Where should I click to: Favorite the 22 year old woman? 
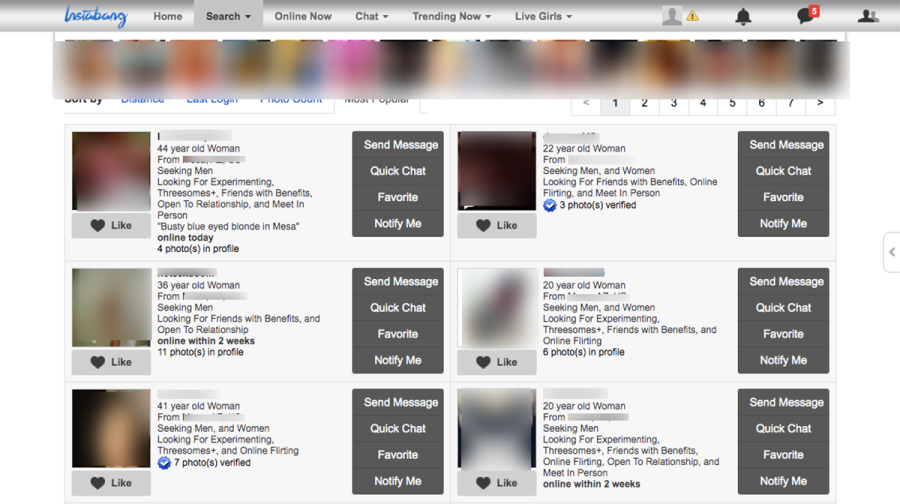point(783,197)
